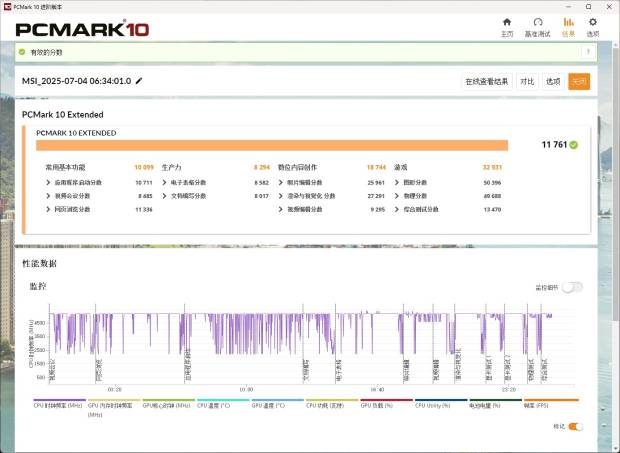Click the green check beside score 11 761
The image size is (620, 453).
point(574,145)
